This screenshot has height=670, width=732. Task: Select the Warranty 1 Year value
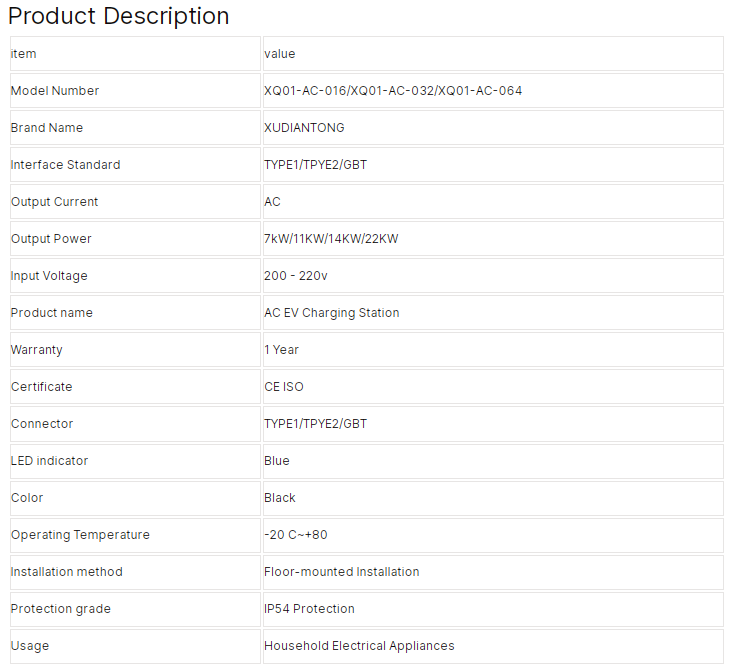(x=281, y=350)
